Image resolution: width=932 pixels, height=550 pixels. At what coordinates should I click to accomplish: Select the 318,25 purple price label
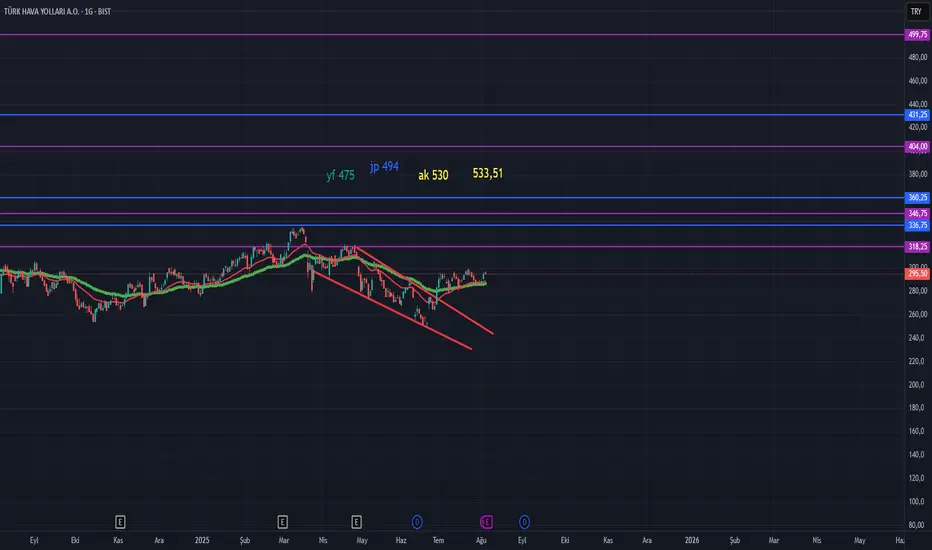[917, 247]
